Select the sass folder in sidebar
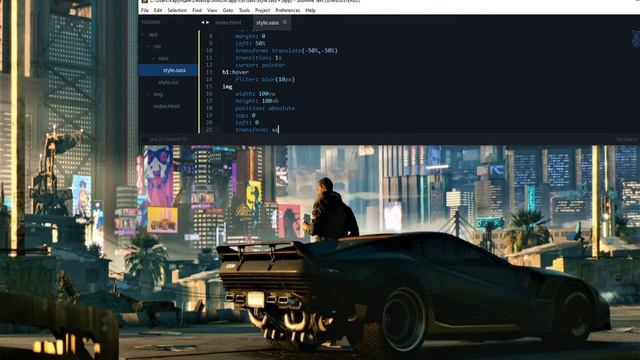The height and width of the screenshot is (360, 640). pos(163,58)
